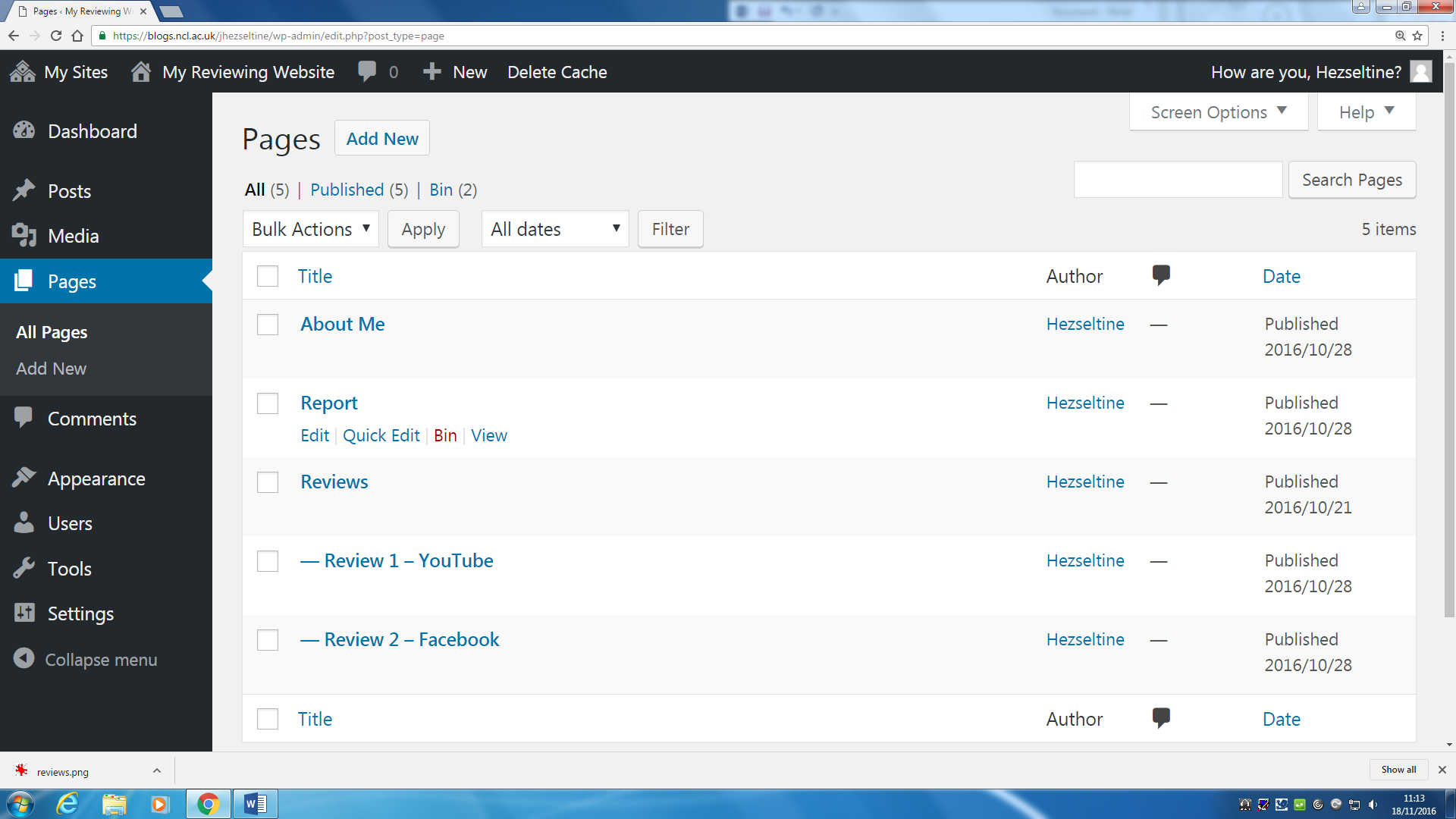Click into the search pages input field

(x=1178, y=180)
